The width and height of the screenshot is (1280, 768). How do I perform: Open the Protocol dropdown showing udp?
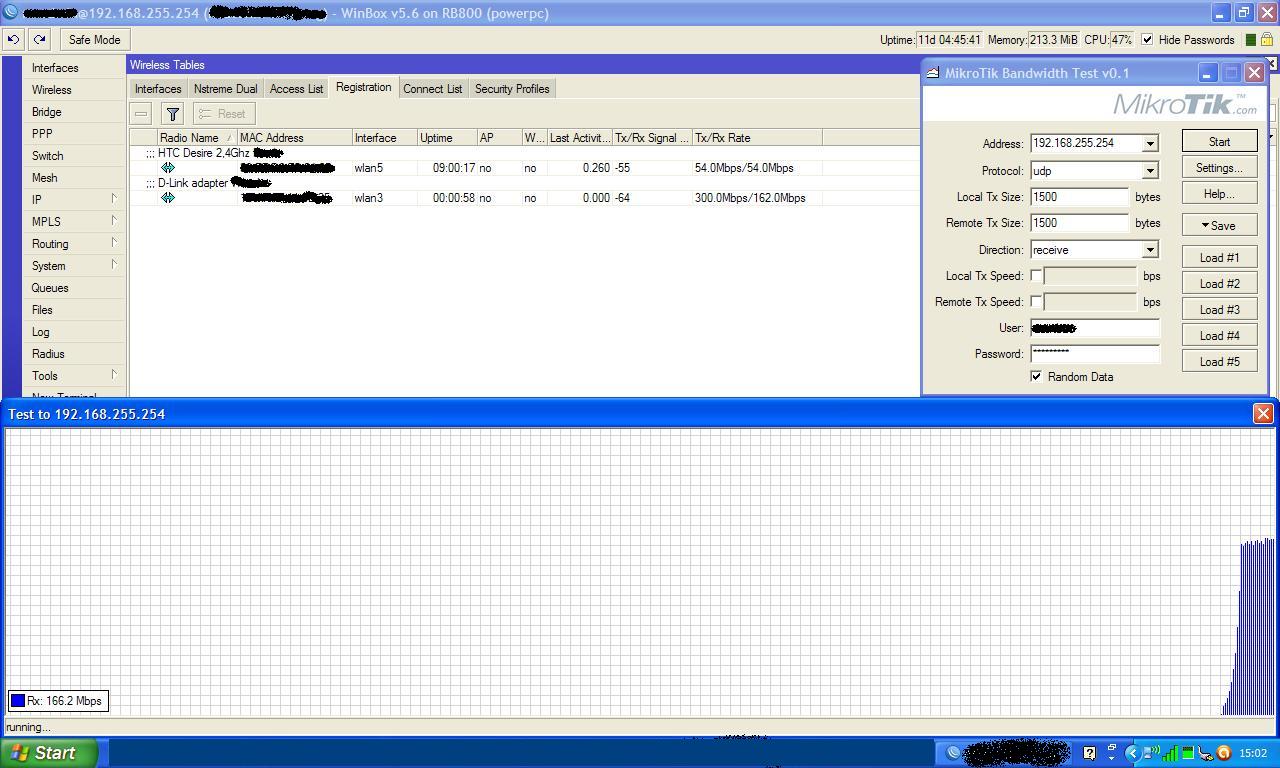pyautogui.click(x=1150, y=170)
